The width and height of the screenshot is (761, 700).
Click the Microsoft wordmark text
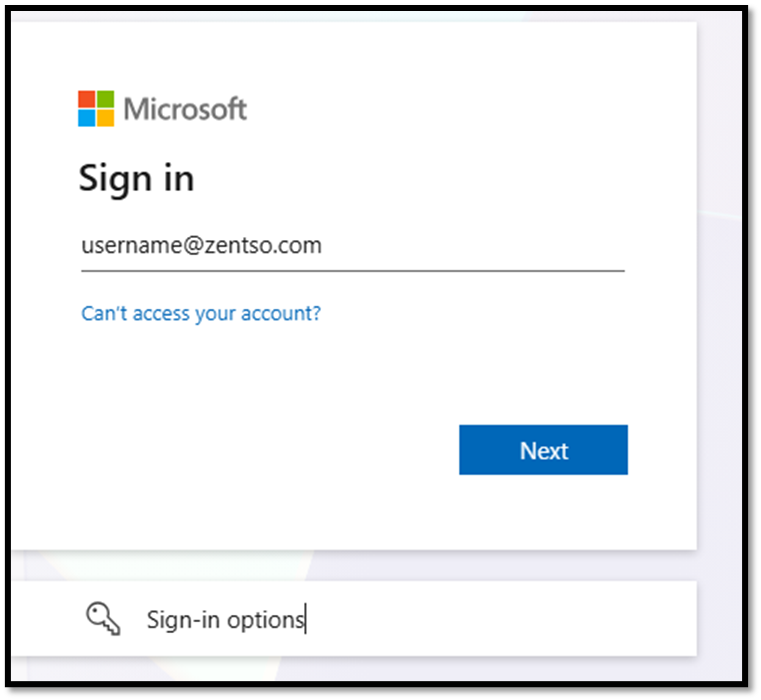click(185, 108)
